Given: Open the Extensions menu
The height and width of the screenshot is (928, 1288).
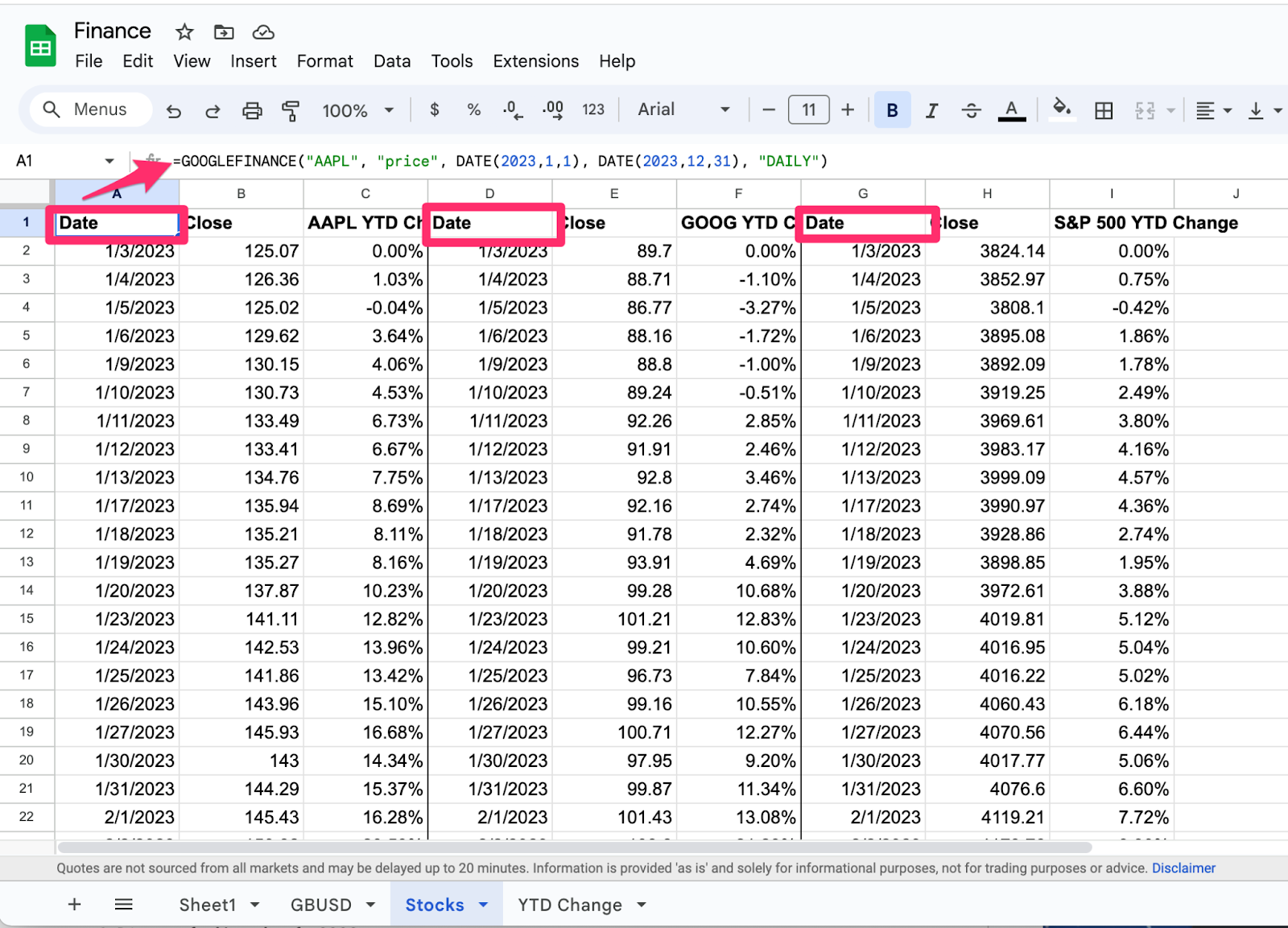Looking at the screenshot, I should [535, 61].
